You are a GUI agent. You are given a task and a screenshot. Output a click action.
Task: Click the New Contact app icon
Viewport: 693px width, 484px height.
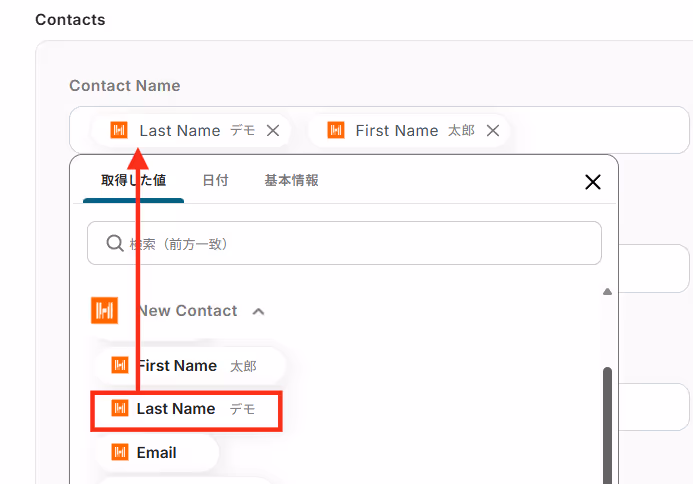coord(104,310)
